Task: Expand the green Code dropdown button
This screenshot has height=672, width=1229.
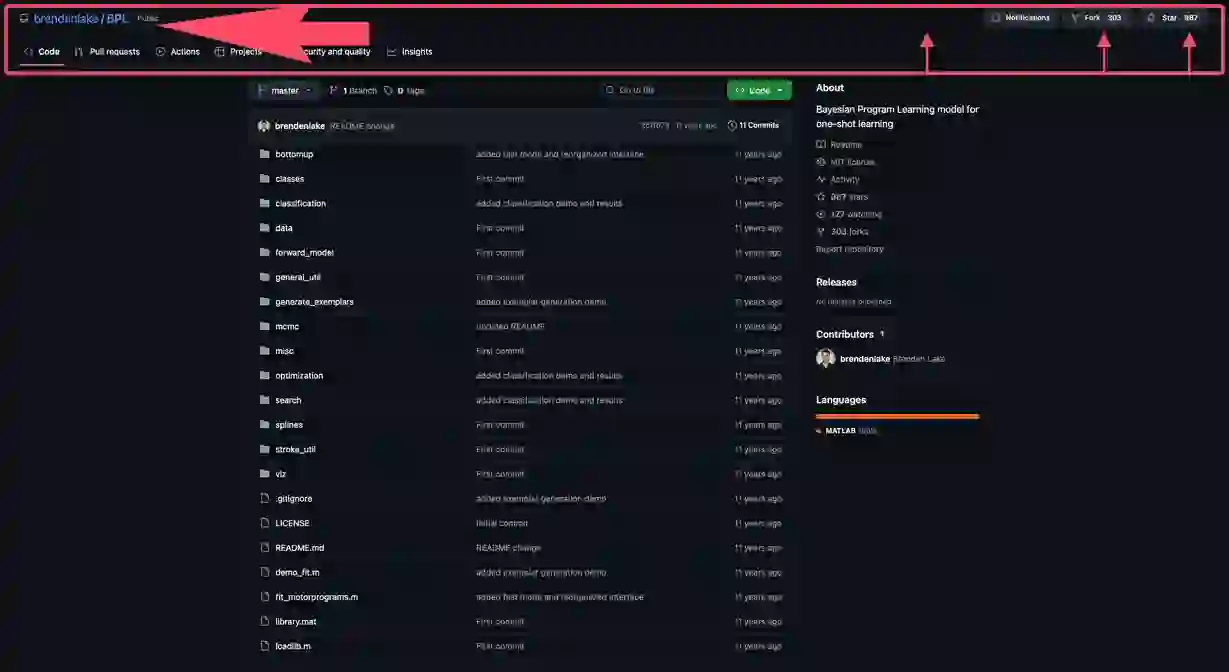Action: [x=759, y=90]
